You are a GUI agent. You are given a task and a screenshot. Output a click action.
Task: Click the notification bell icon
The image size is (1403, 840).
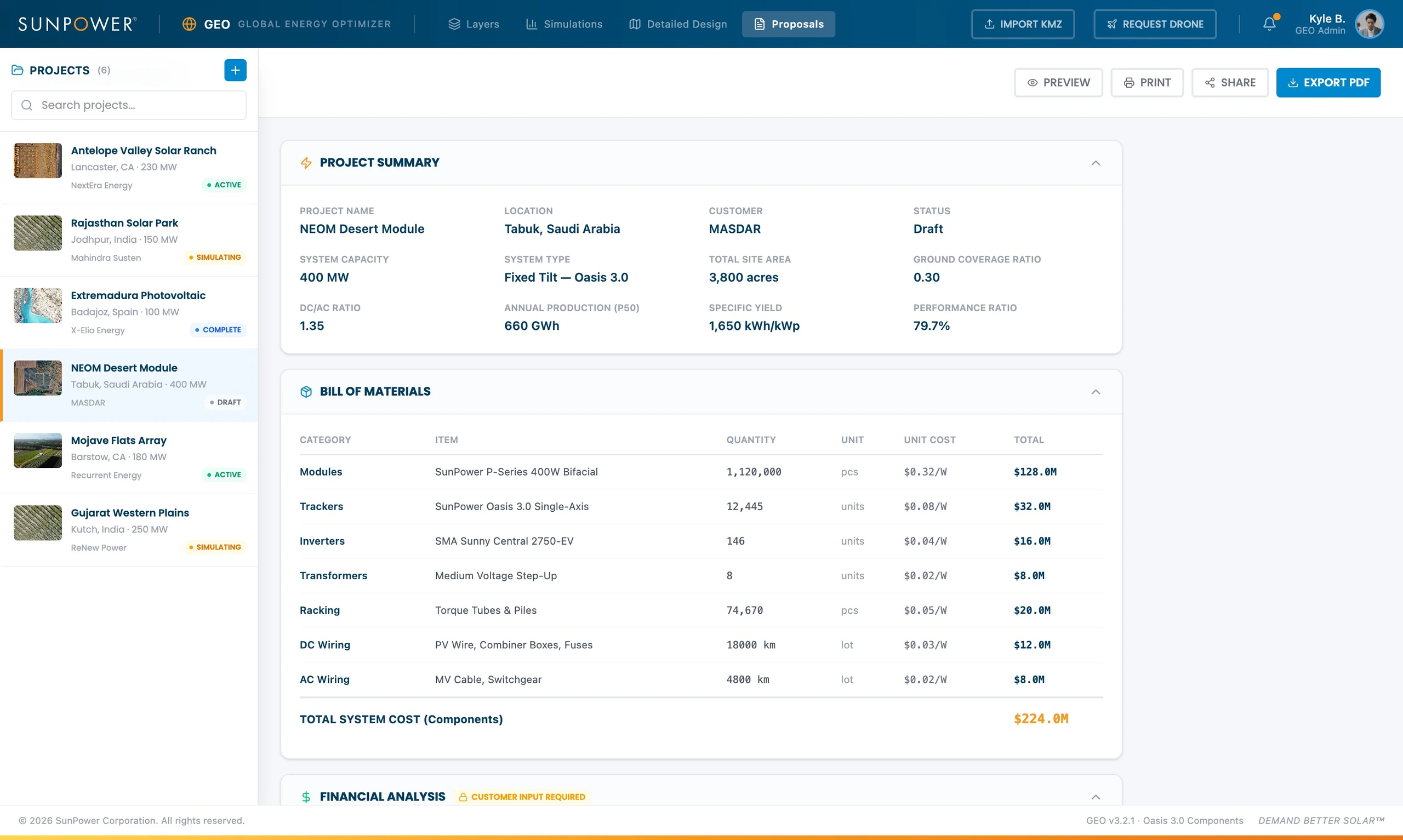(x=1269, y=24)
